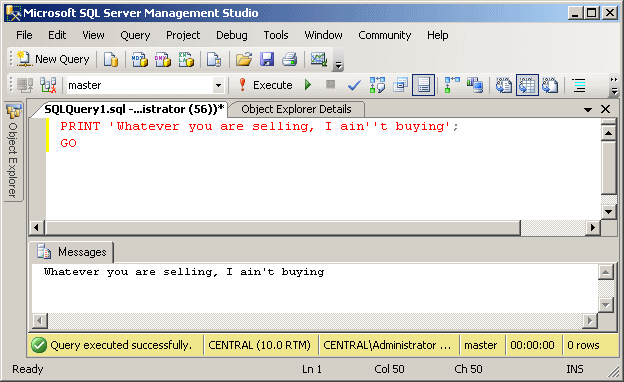Expand the SQL editor toolbar overflow arrow
The height and width of the screenshot is (382, 624).
pos(614,92)
